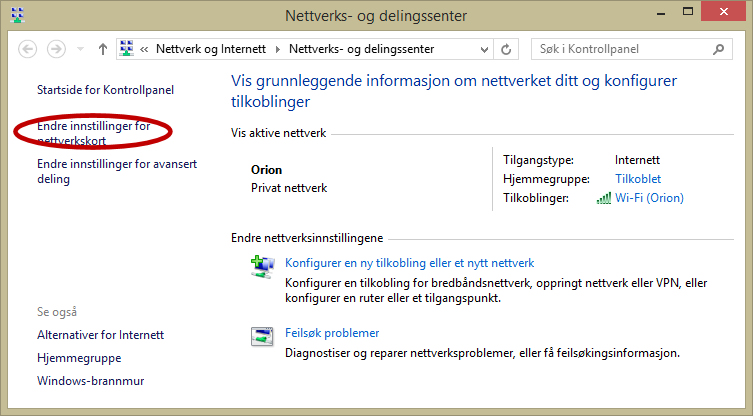Image resolution: width=753 pixels, height=416 pixels.
Task: Click the 'Tilkoblet' homegroup link
Action: tap(638, 179)
